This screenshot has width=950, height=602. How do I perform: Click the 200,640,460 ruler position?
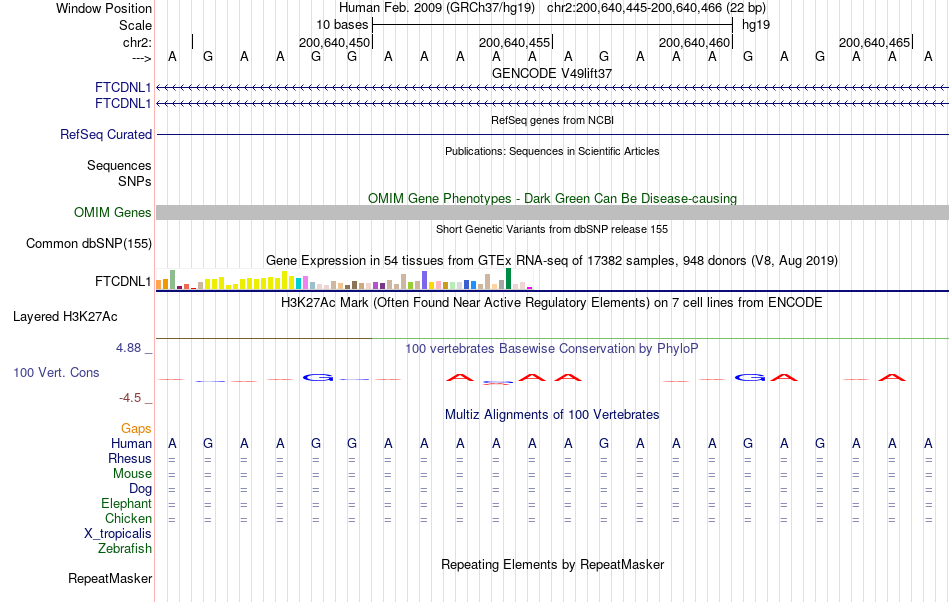694,42
